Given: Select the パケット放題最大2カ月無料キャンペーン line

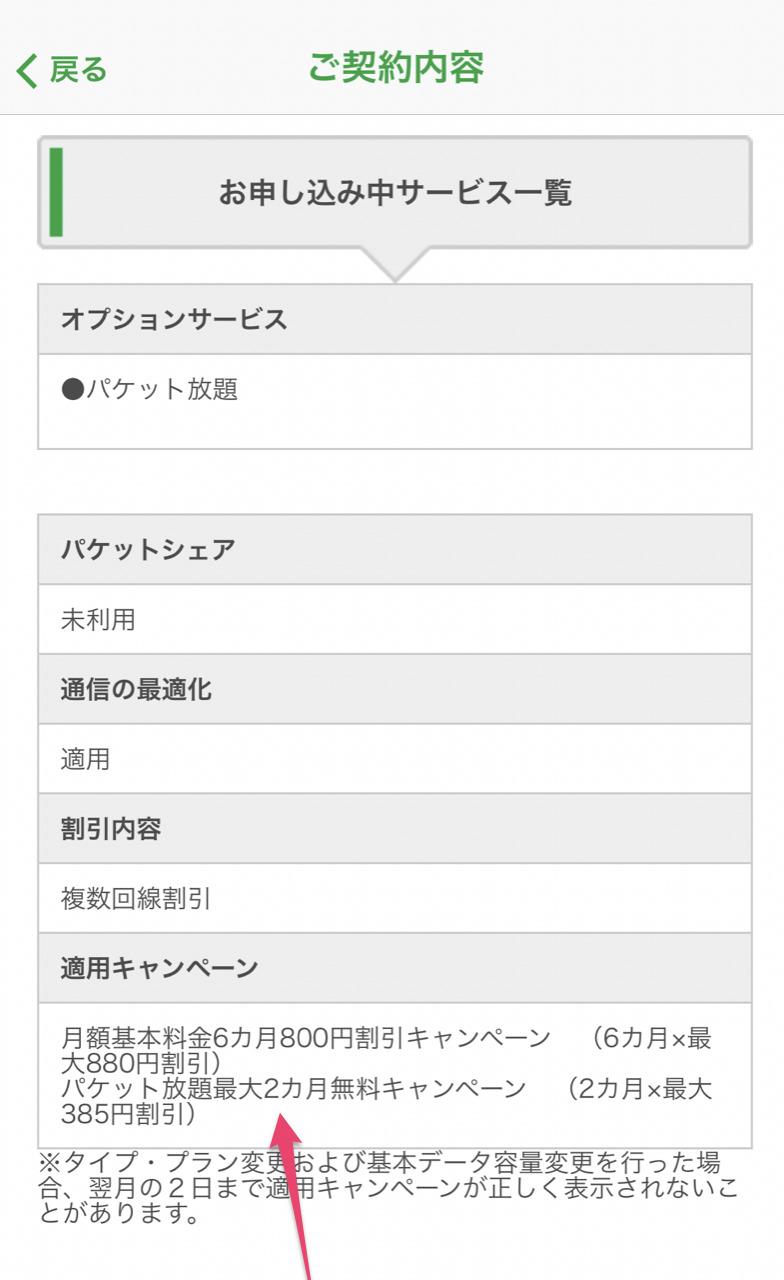Looking at the screenshot, I should tap(293, 1088).
